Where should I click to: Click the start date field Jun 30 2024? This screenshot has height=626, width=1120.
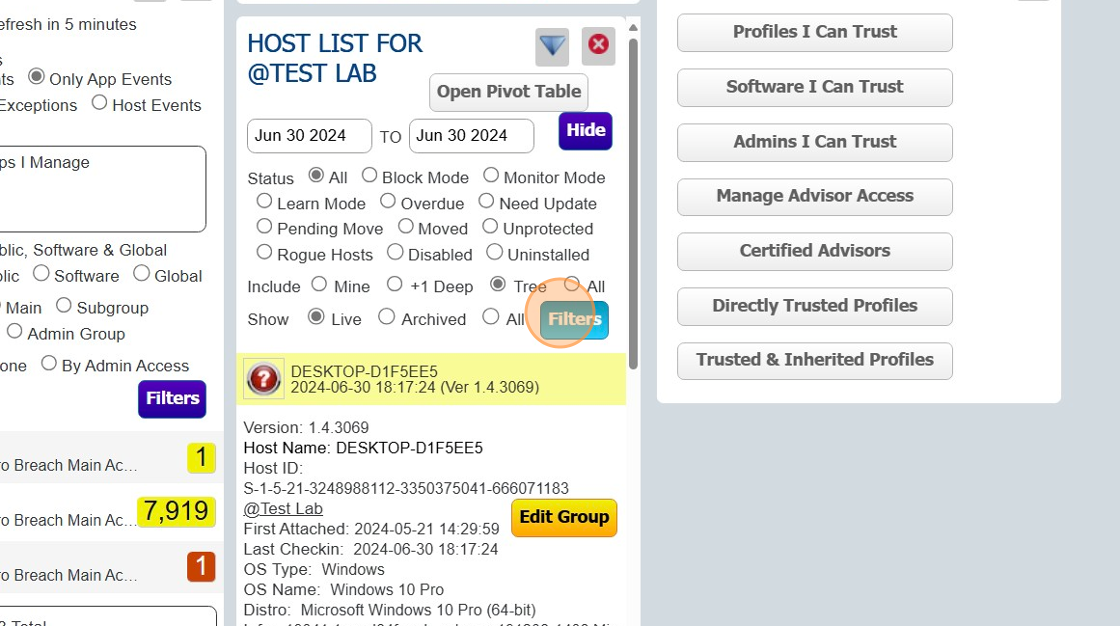(309, 136)
